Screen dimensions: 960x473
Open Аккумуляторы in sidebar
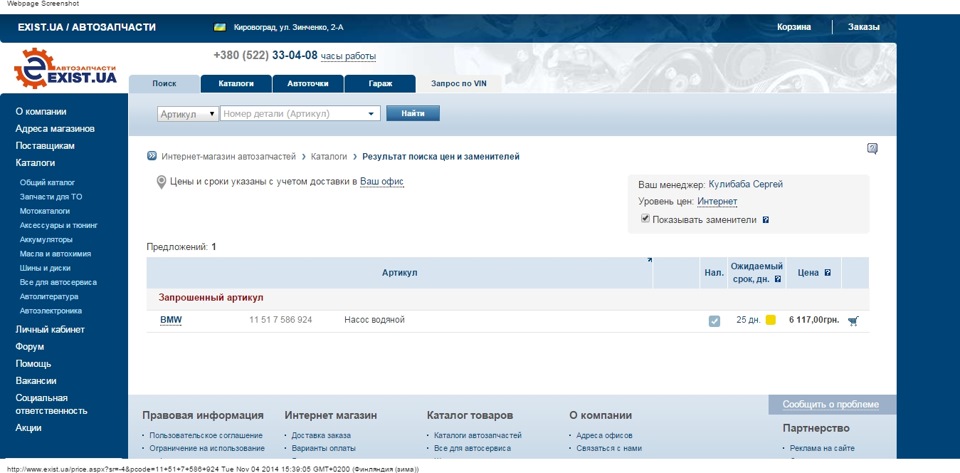click(x=46, y=239)
